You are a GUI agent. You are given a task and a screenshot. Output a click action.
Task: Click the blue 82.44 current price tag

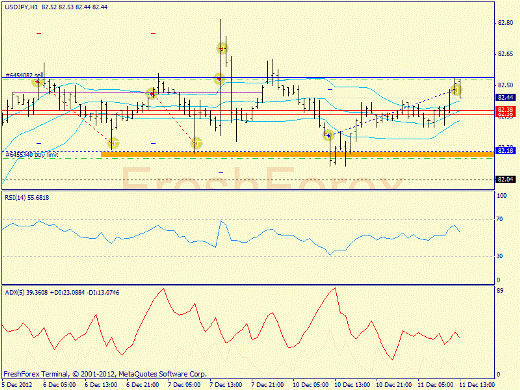pyautogui.click(x=505, y=97)
